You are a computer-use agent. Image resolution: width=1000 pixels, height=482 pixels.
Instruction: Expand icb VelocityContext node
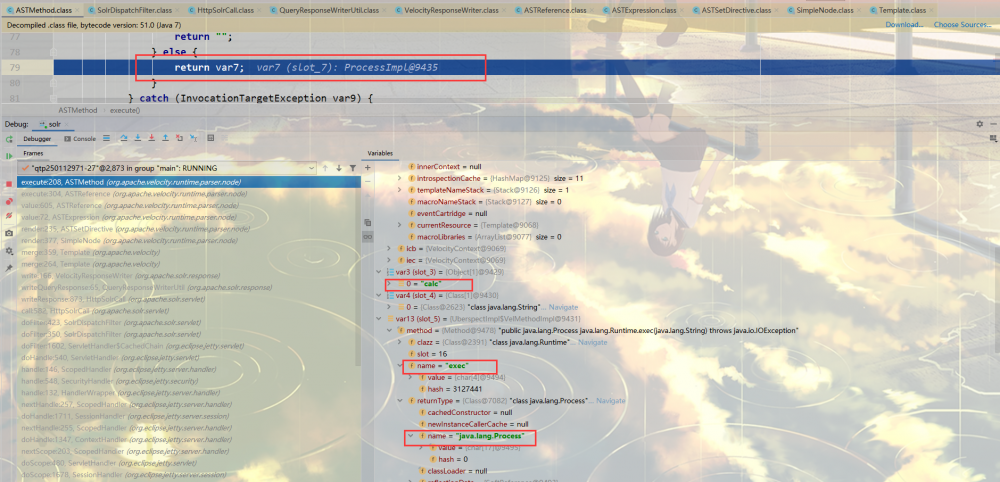click(x=390, y=249)
